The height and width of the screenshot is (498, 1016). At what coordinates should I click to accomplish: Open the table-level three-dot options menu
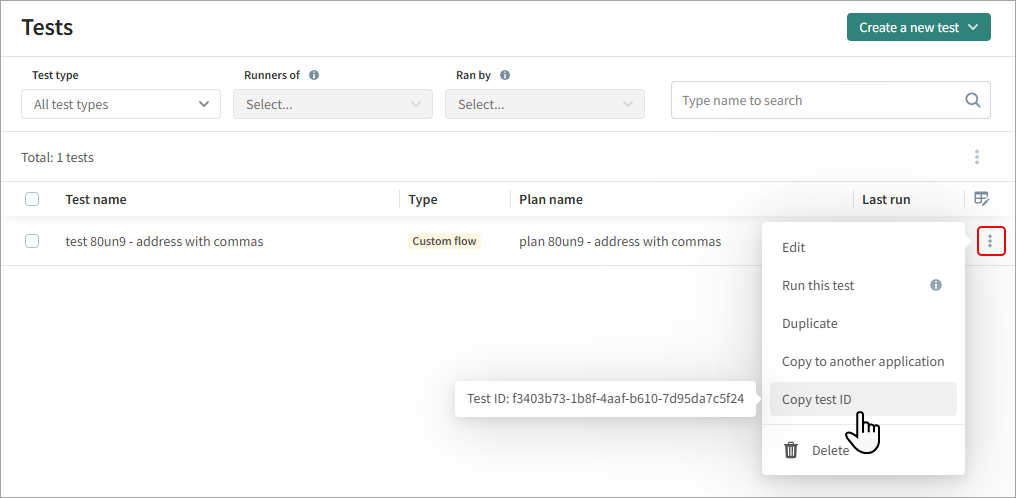[x=976, y=157]
